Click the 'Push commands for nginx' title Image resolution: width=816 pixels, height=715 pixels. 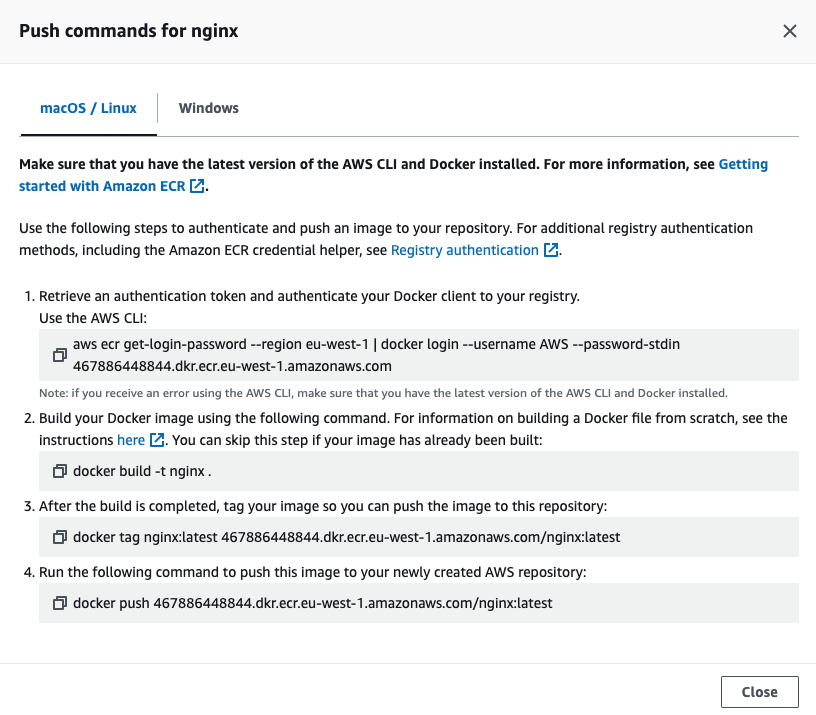pos(129,31)
